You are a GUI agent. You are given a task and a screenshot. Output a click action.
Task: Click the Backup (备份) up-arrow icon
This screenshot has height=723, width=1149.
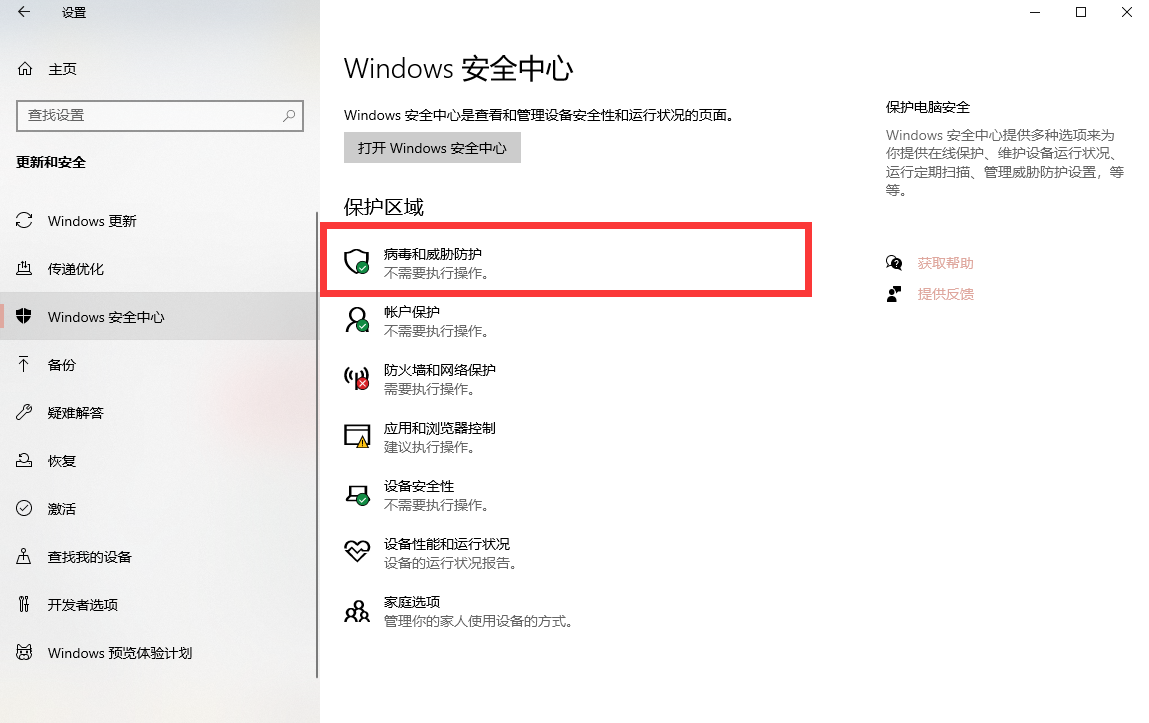(x=24, y=364)
